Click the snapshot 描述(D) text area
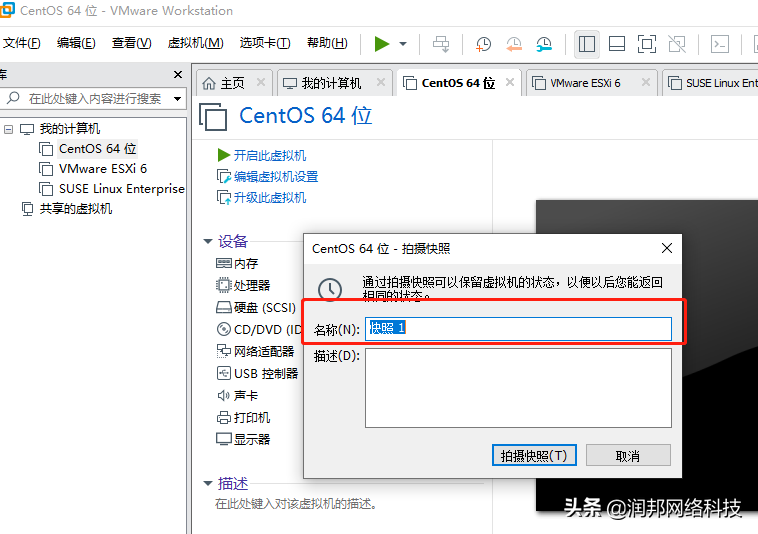 coord(518,388)
